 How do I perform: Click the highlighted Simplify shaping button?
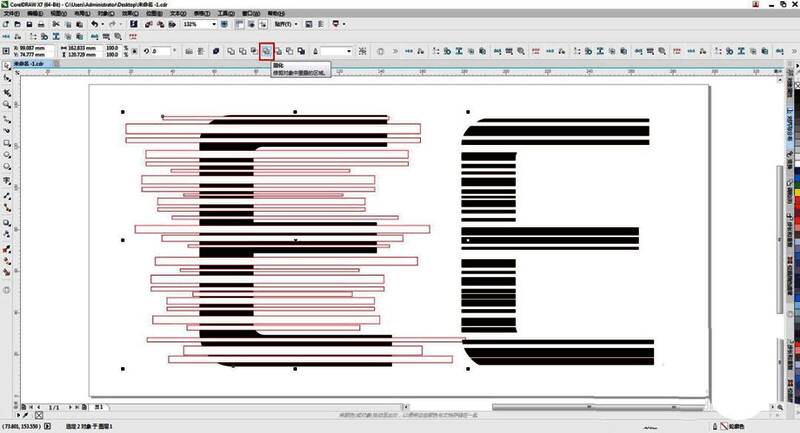[266, 50]
